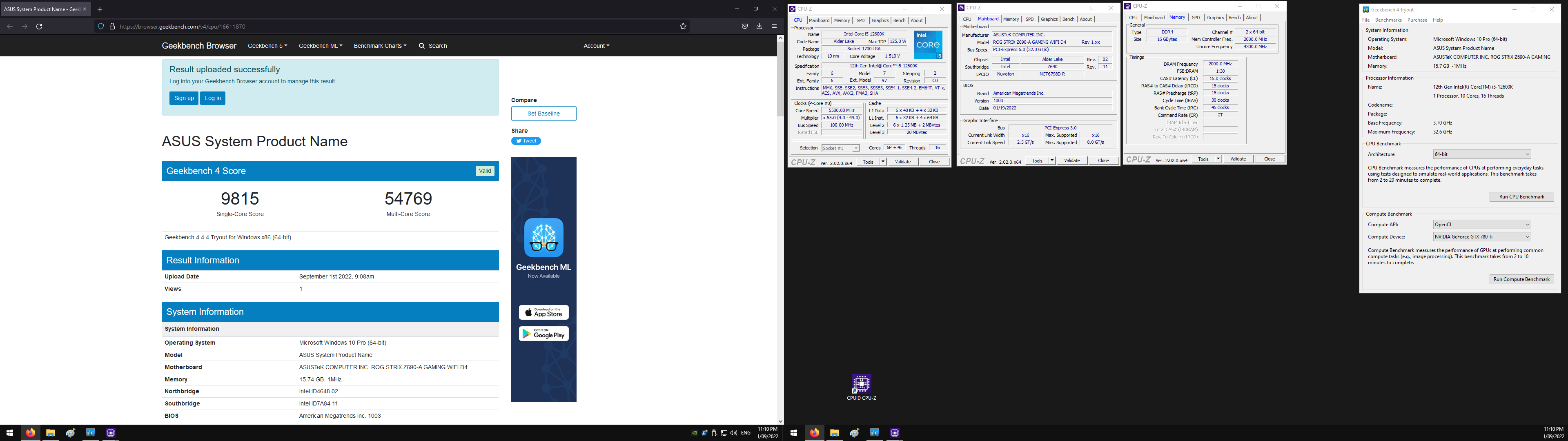This screenshot has width=1568, height=441.
Task: Open the CPUID CPU-Z desktop shortcut
Action: pyautogui.click(x=861, y=388)
